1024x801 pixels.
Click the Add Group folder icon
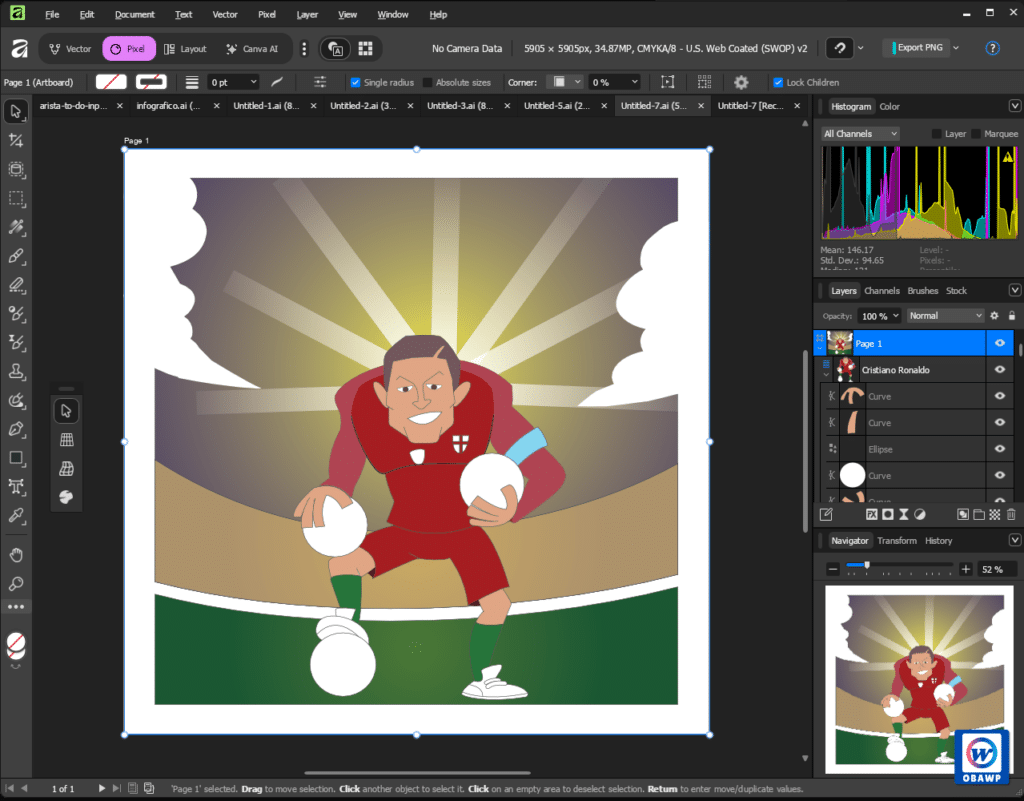coord(979,514)
